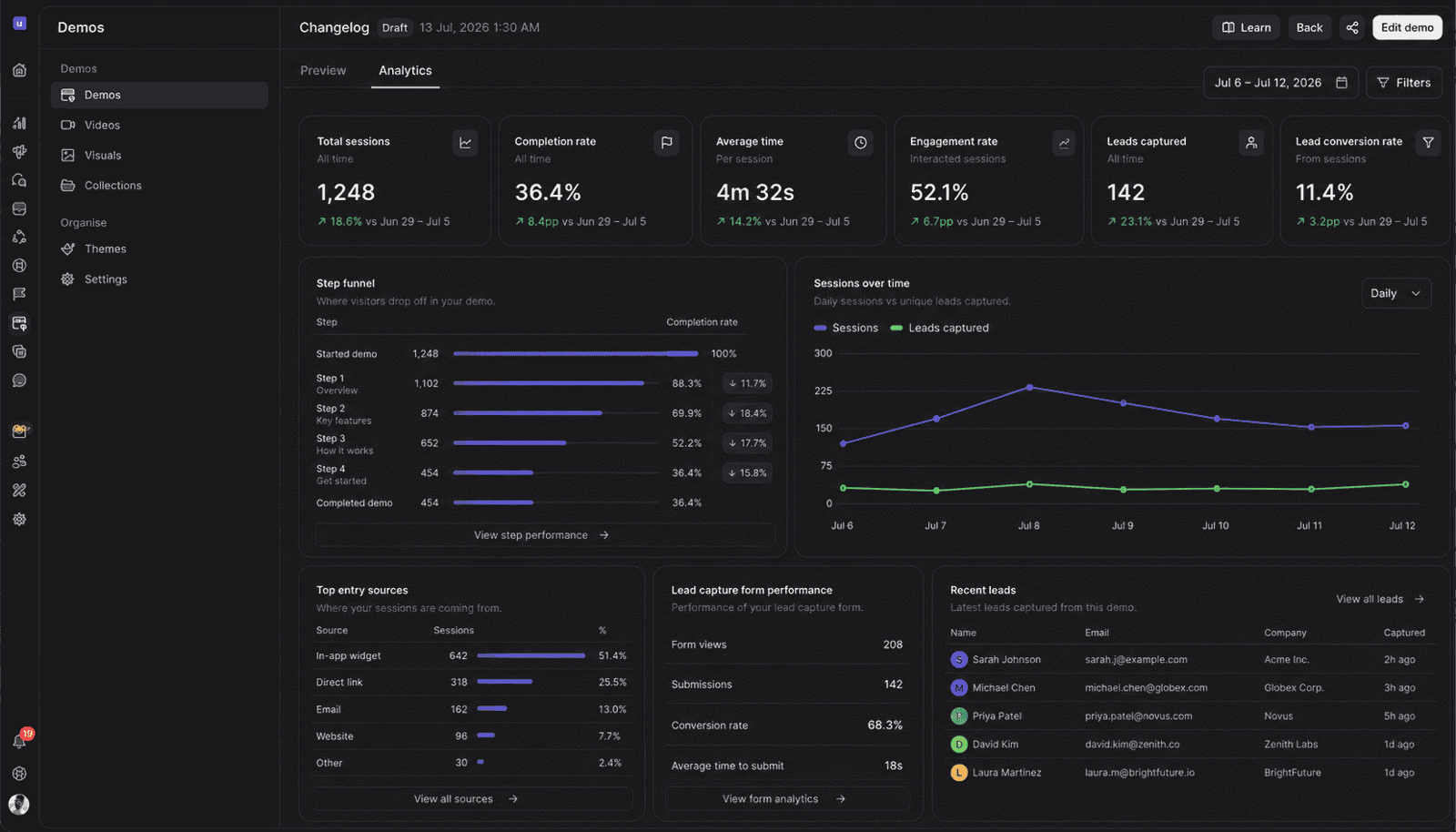This screenshot has width=1456, height=832.
Task: Toggle Leads captured series in legend
Action: click(940, 328)
